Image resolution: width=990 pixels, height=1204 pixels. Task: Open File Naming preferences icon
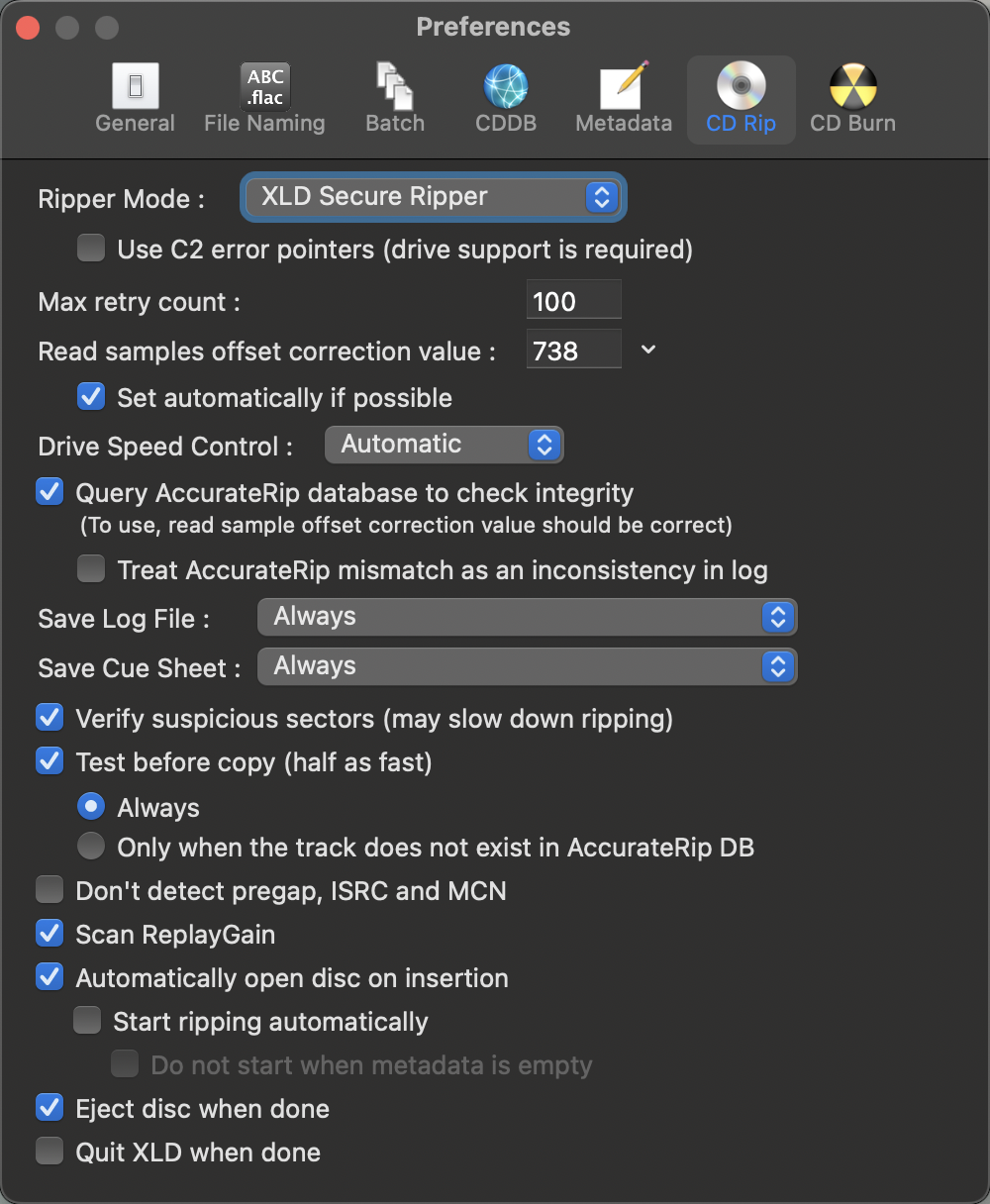[x=264, y=87]
